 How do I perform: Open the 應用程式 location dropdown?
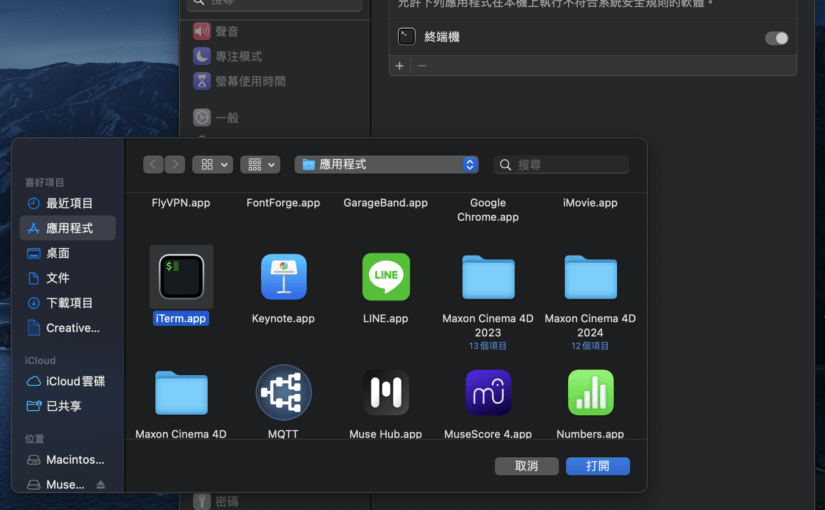click(x=386, y=164)
